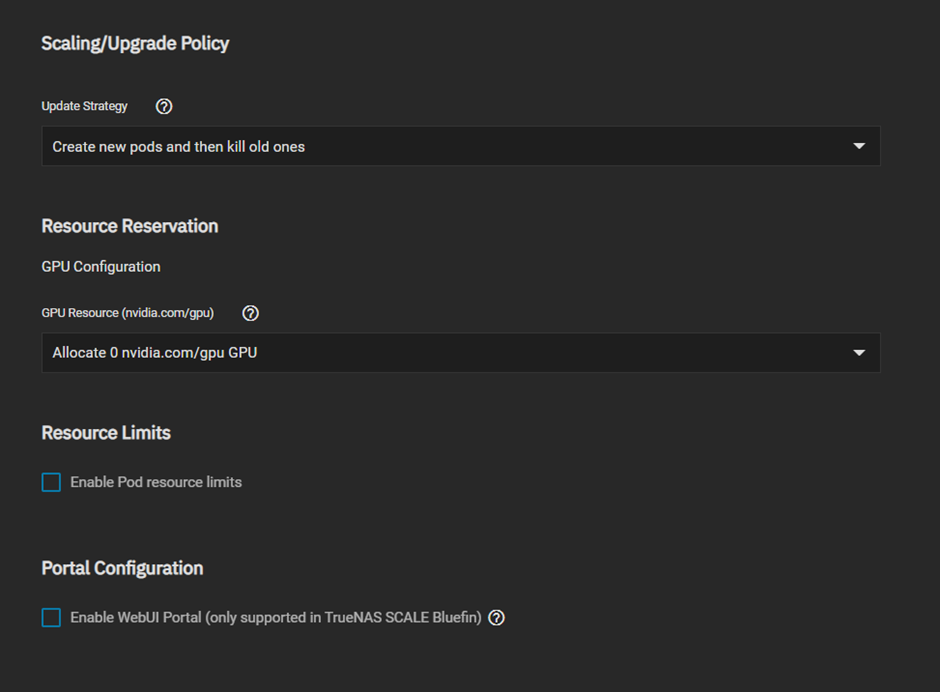Select the Scaling/Upgrade Policy heading

[x=135, y=43]
